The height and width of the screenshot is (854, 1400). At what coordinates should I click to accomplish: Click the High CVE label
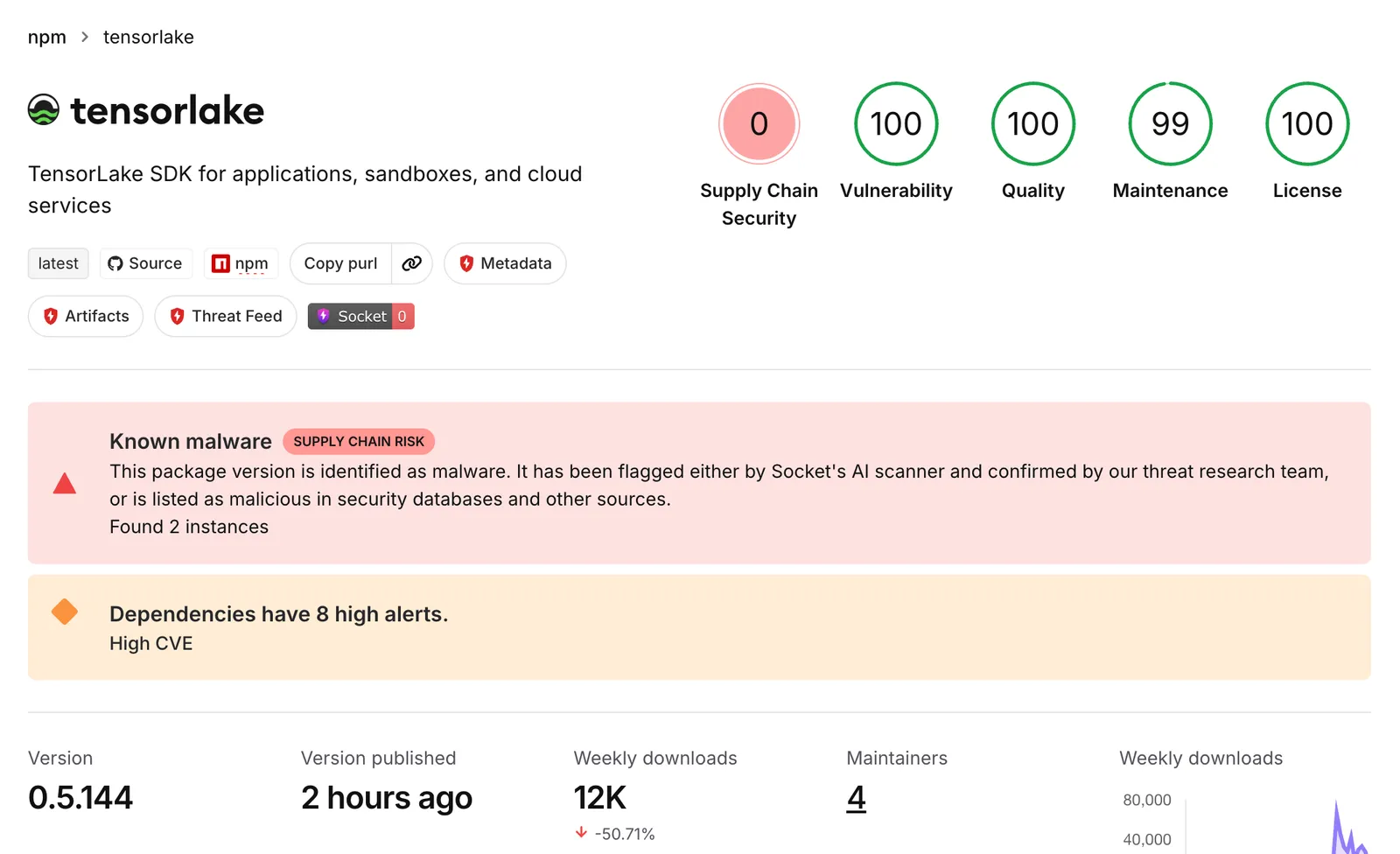(151, 643)
